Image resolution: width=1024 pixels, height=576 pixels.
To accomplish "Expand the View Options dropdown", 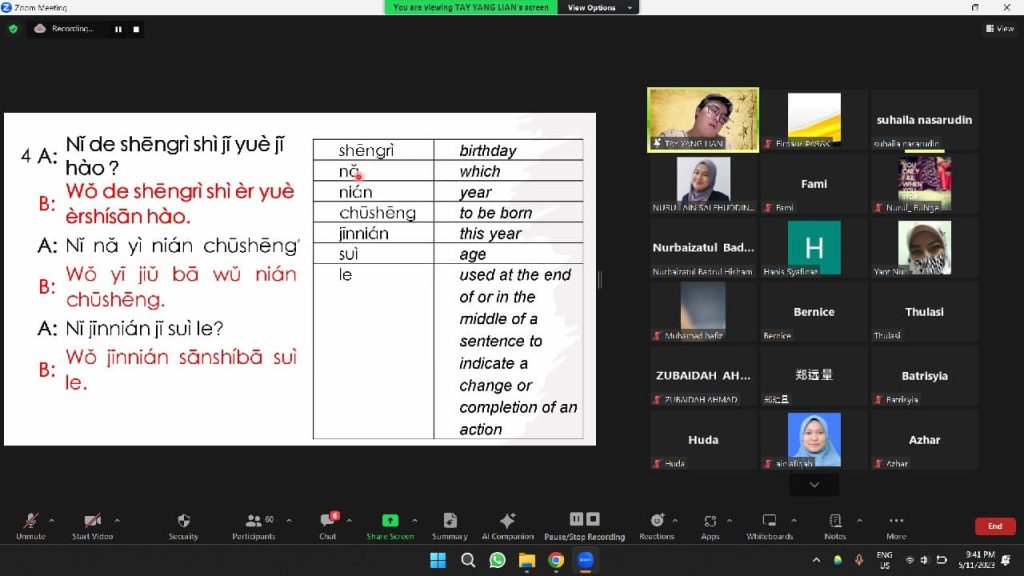I will coord(600,7).
